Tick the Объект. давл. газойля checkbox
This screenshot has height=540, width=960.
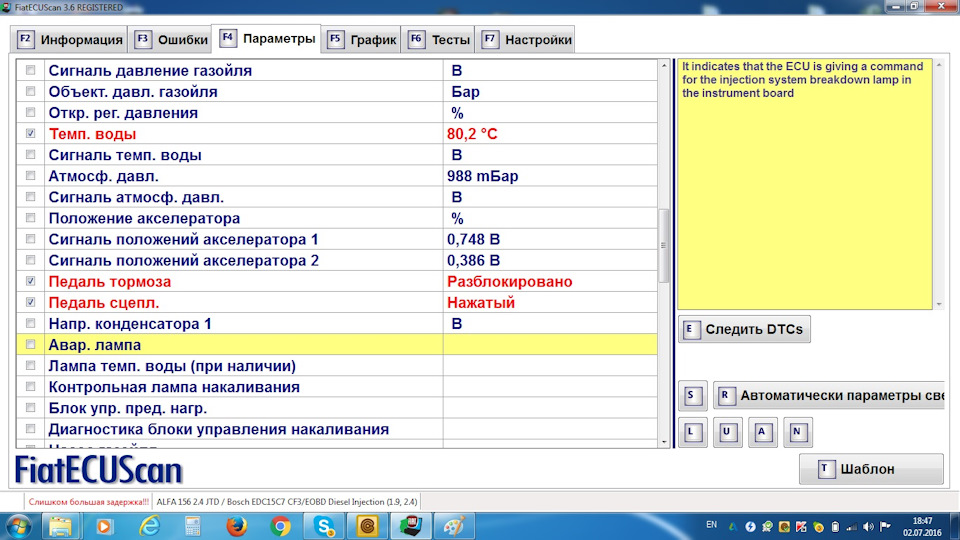tap(31, 91)
